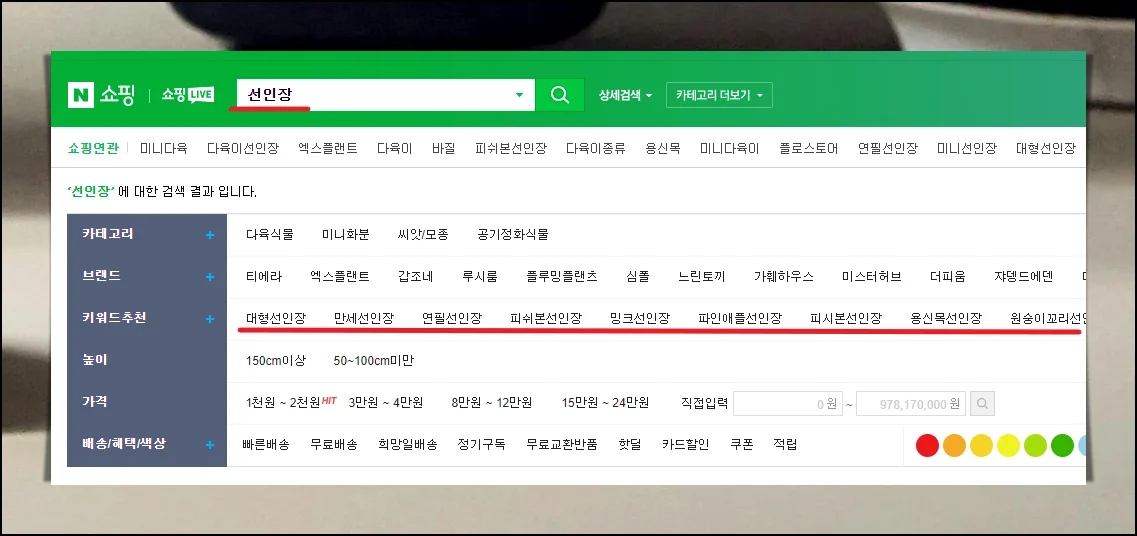
Task: Select the dark green color swatch
Action: click(1062, 445)
